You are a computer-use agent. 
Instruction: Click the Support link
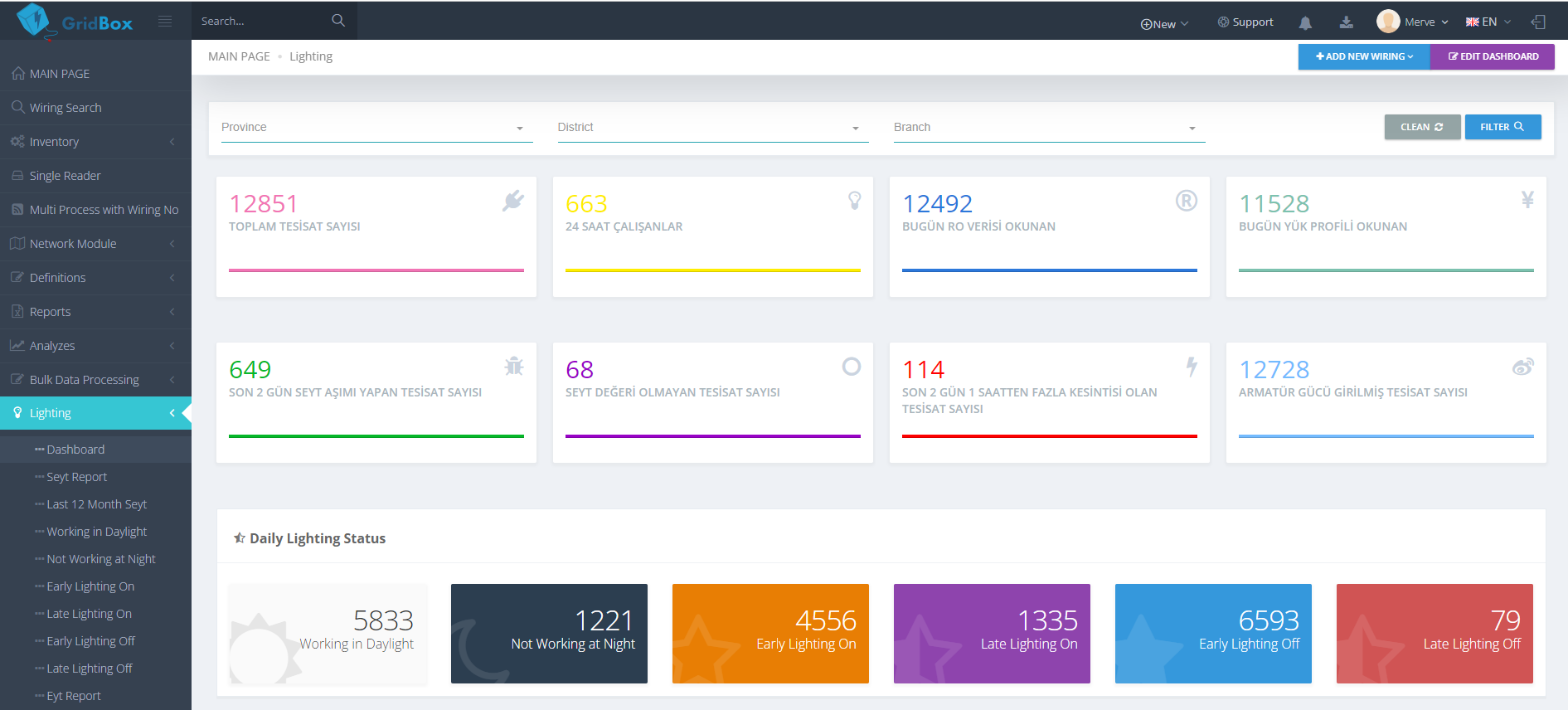pos(1245,22)
